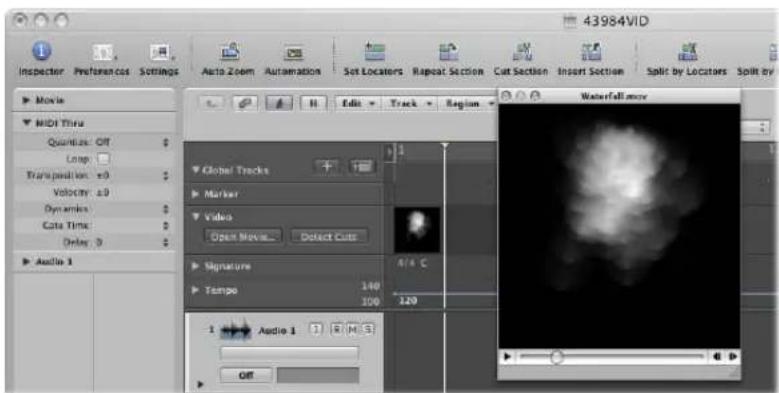This screenshot has width=779, height=393.
Task: Collapse the Video global track
Action: click(x=195, y=217)
